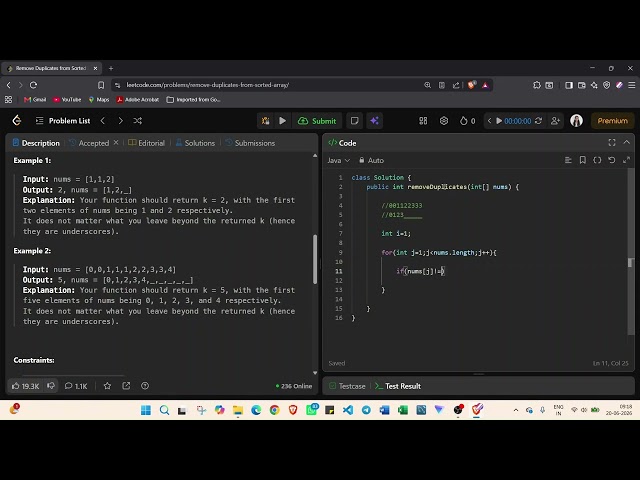640x480 pixels.
Task: Invite a collaborator with add-person icon
Action: 555,121
